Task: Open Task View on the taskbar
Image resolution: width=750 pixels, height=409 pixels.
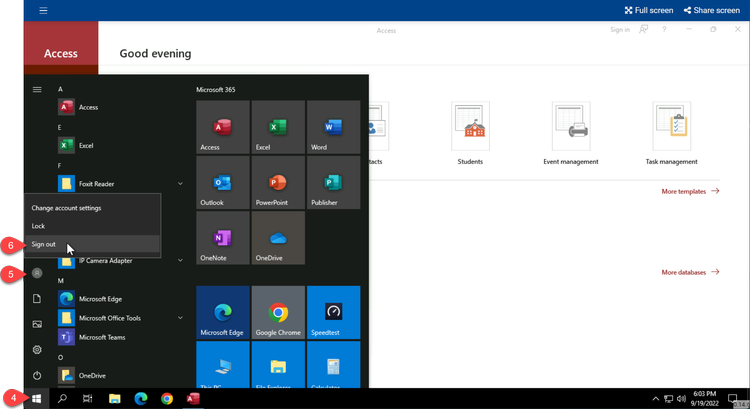Action: click(88, 398)
